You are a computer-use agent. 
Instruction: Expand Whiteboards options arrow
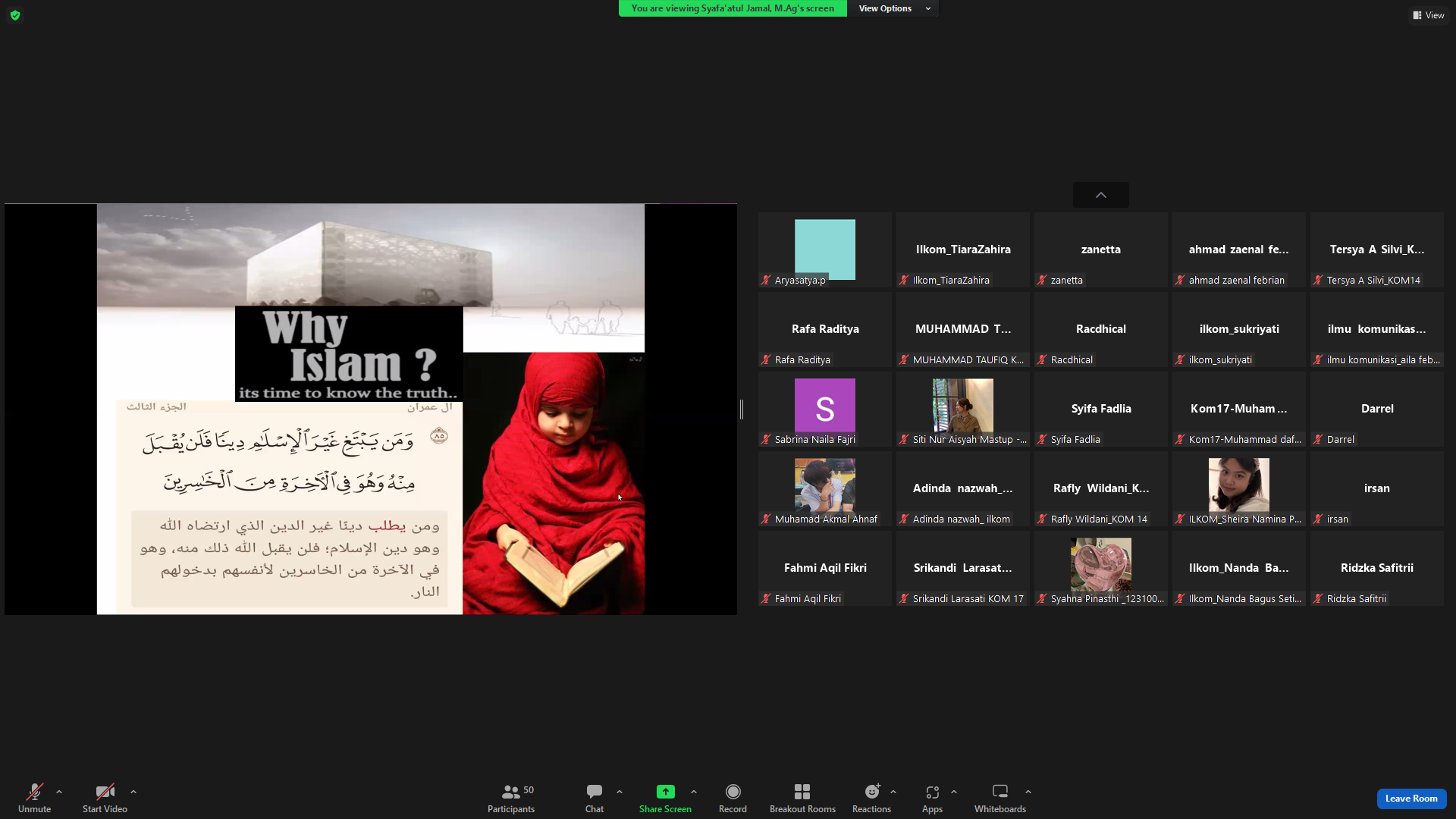[x=1028, y=792]
